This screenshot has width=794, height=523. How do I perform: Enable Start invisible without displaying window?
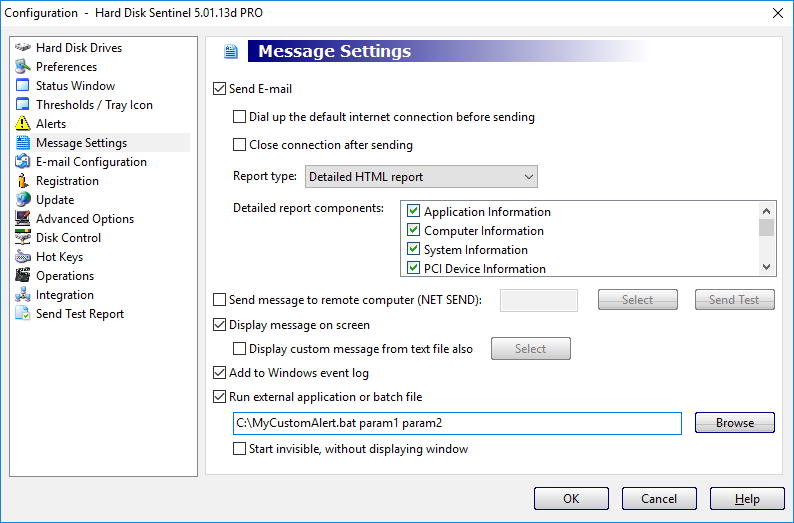click(239, 449)
